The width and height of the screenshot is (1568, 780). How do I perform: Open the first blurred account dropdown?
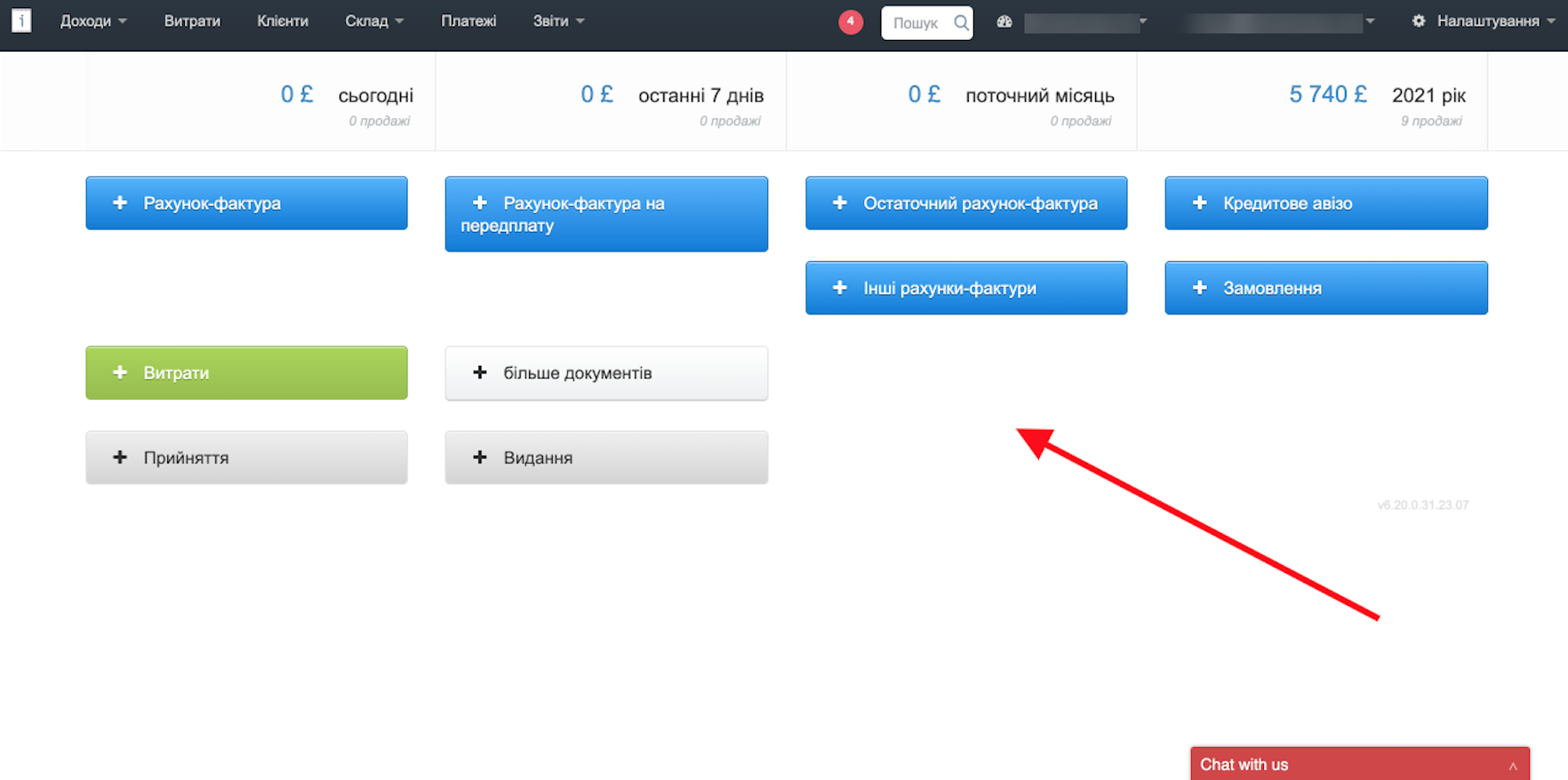click(1084, 21)
